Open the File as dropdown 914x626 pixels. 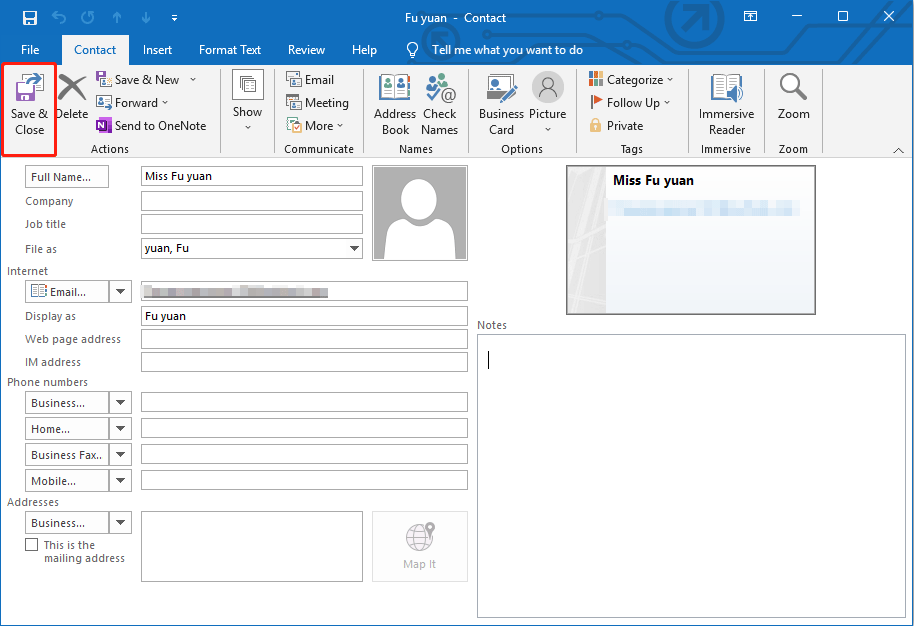click(x=355, y=248)
